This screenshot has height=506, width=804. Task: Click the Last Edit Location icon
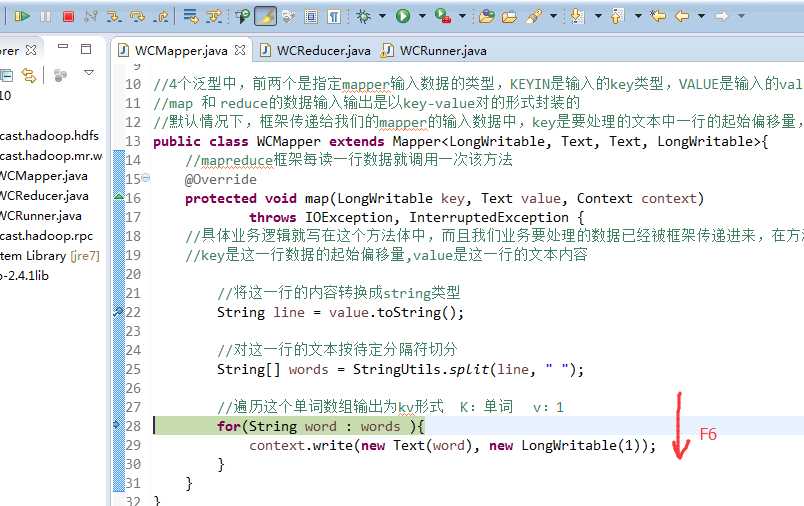[x=657, y=16]
